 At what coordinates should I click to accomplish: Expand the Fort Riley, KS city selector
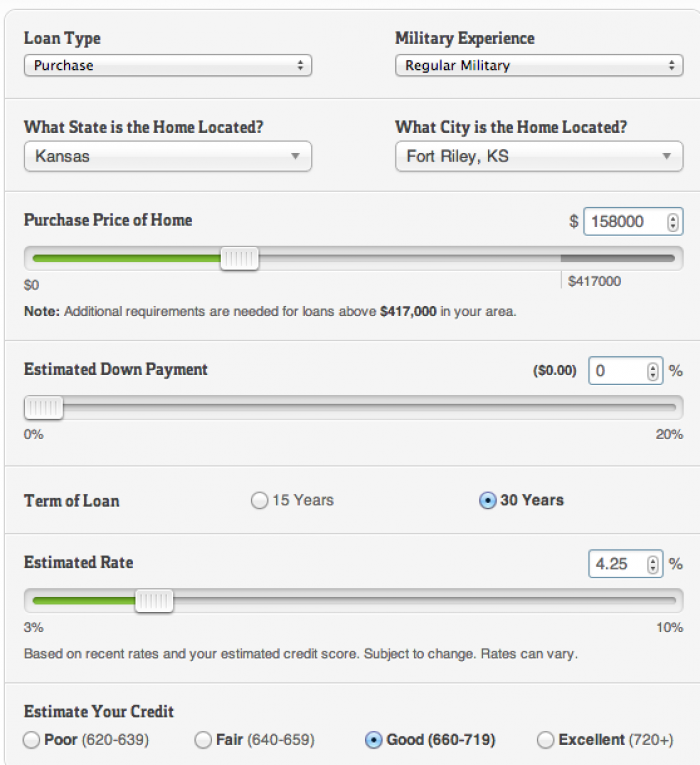click(x=539, y=156)
